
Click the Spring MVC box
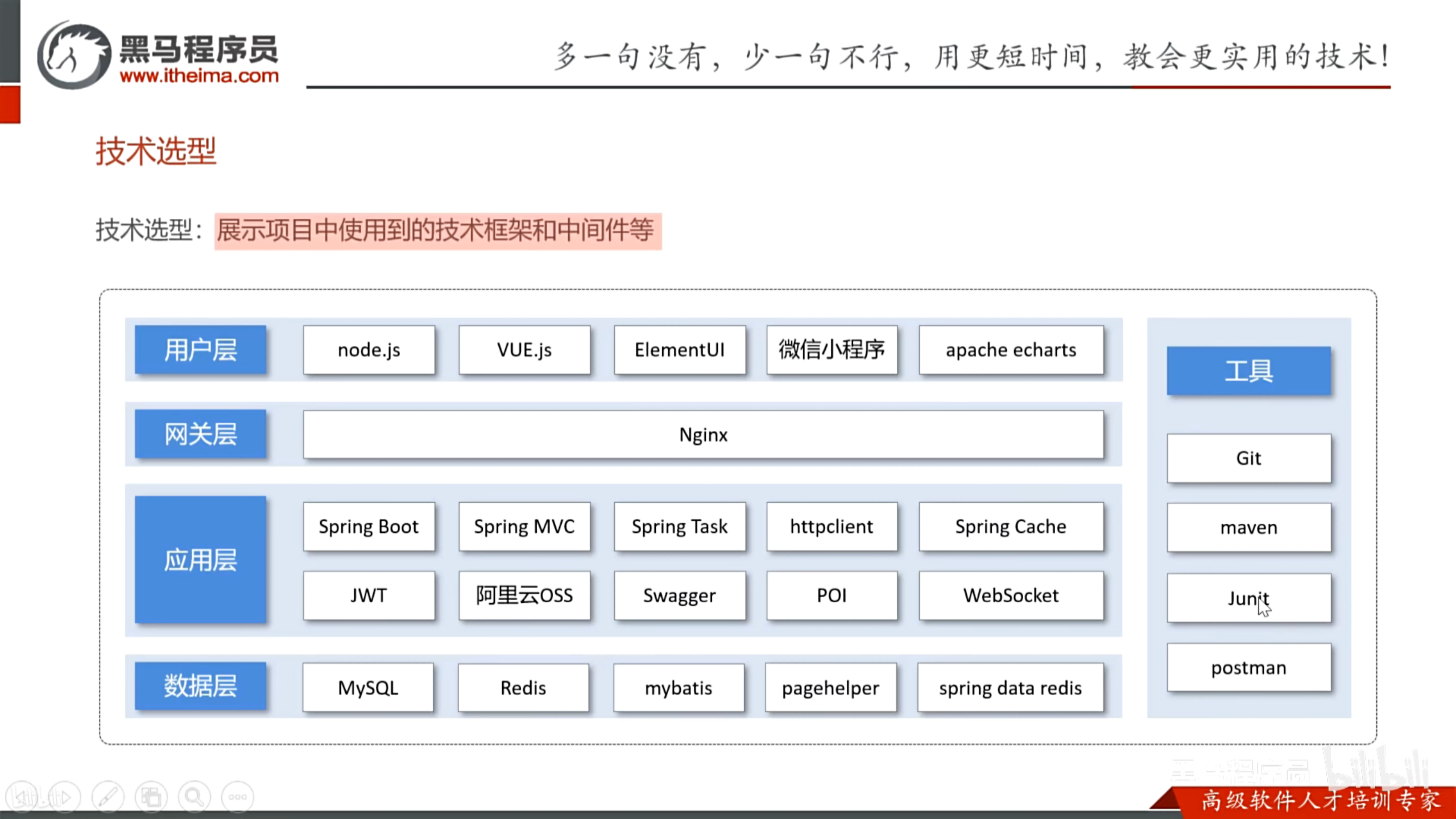tap(524, 527)
